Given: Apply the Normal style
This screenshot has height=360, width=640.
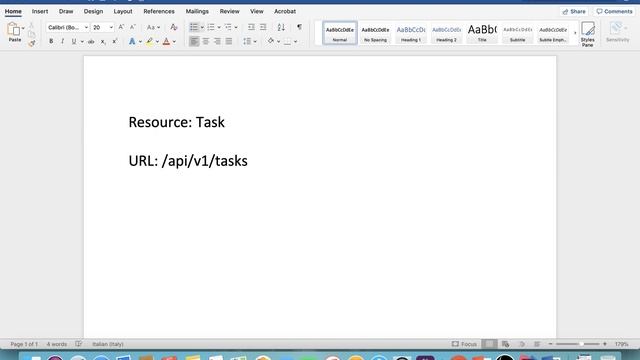Looking at the screenshot, I should [x=340, y=33].
